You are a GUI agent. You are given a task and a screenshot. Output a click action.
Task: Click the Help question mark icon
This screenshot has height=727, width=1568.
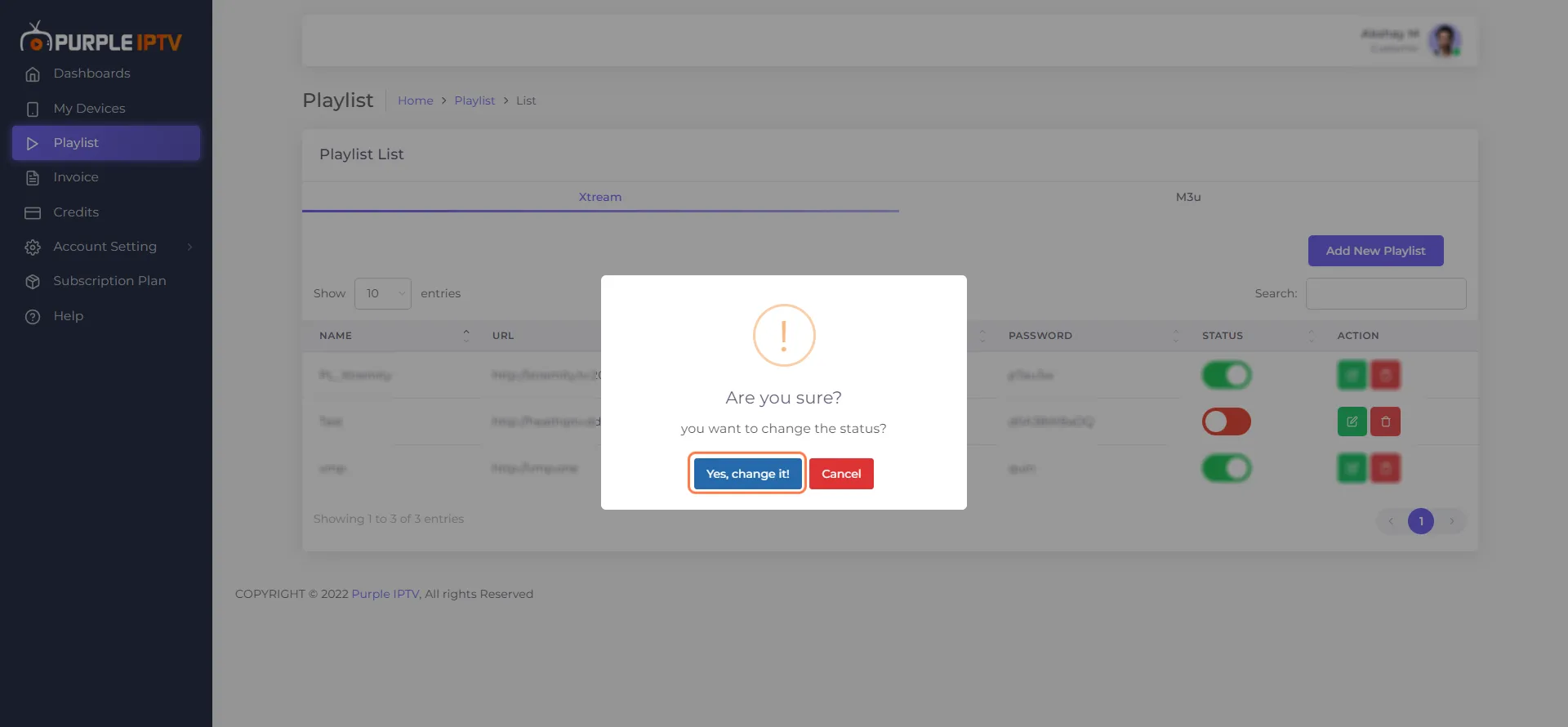tap(33, 317)
